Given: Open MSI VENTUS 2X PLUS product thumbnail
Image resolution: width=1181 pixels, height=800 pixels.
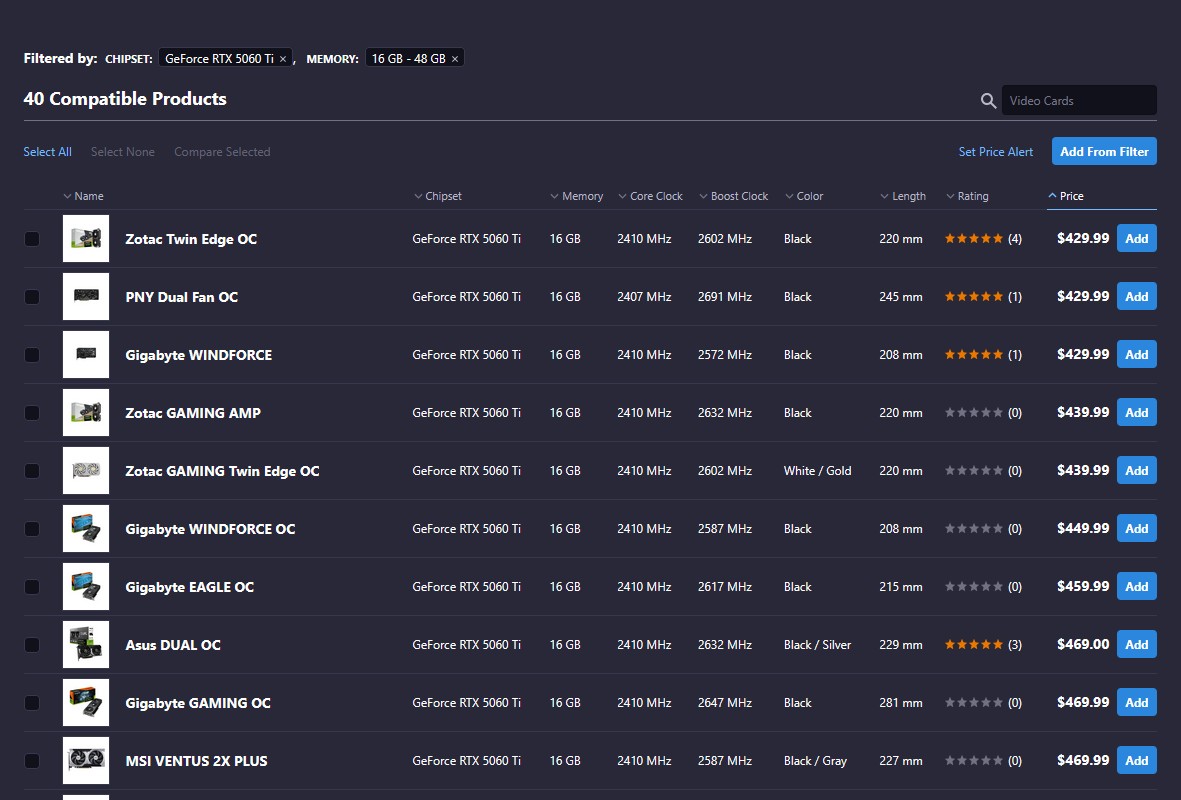Looking at the screenshot, I should pyautogui.click(x=86, y=761).
